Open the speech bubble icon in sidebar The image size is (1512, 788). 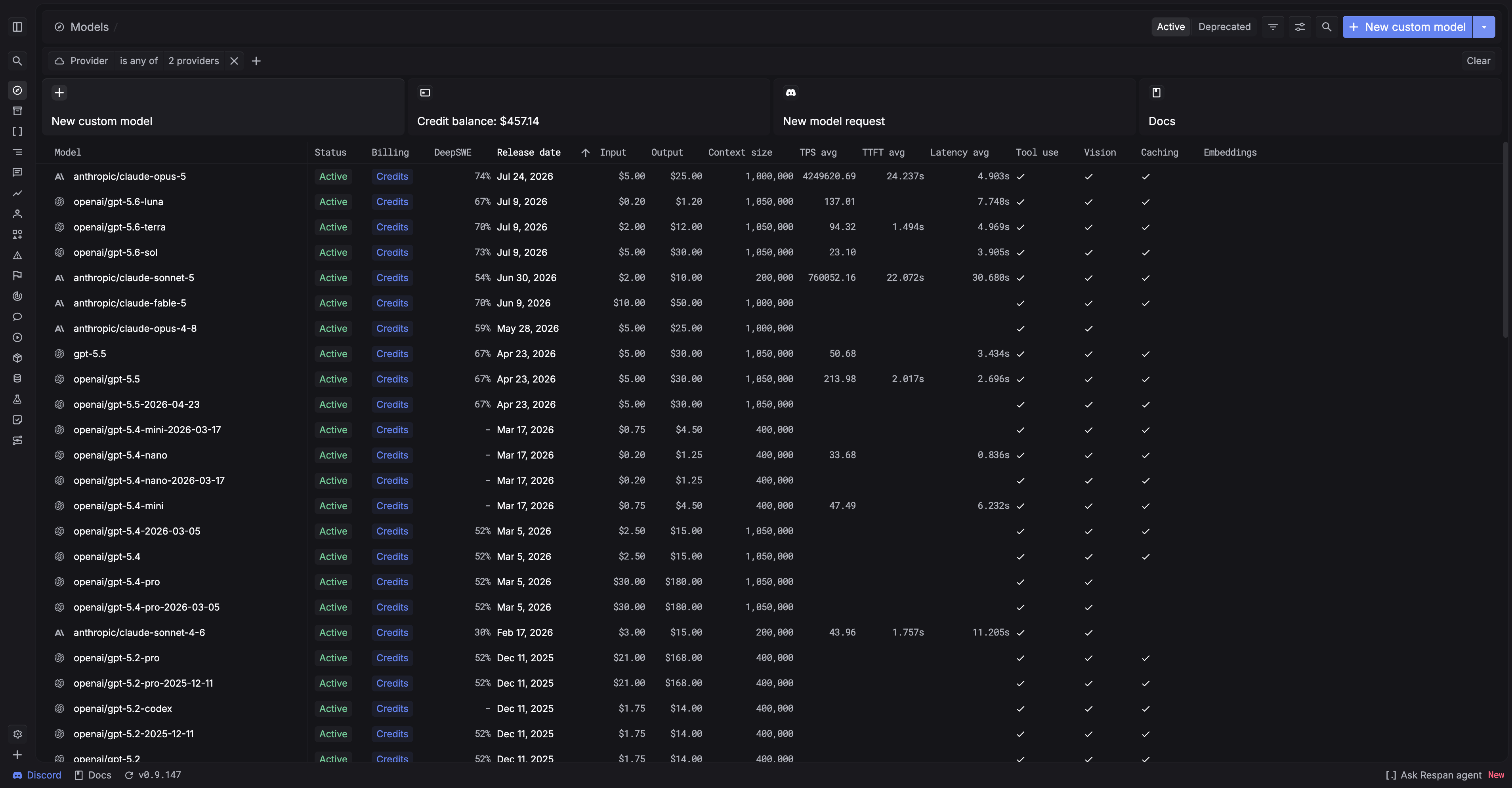(x=17, y=317)
